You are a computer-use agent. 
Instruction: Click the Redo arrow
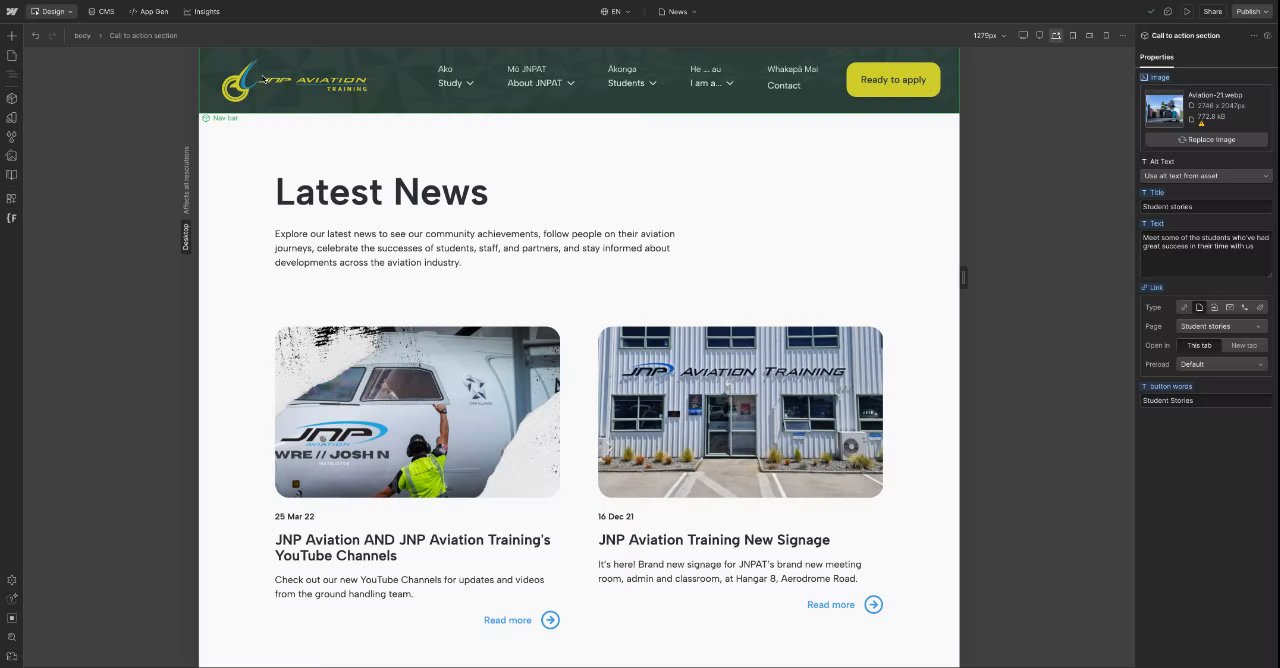[52, 36]
